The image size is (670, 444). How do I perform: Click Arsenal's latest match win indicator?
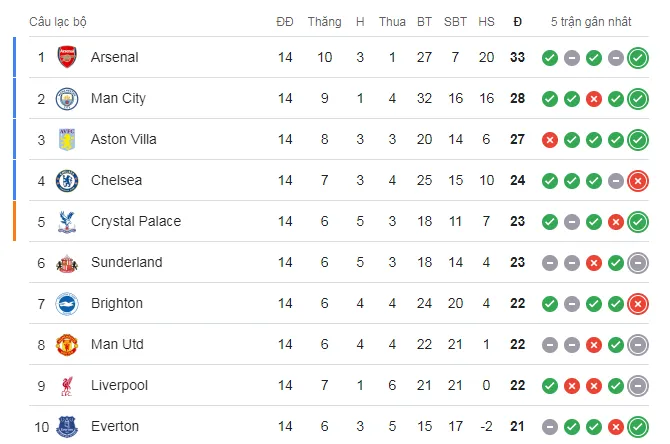638,58
